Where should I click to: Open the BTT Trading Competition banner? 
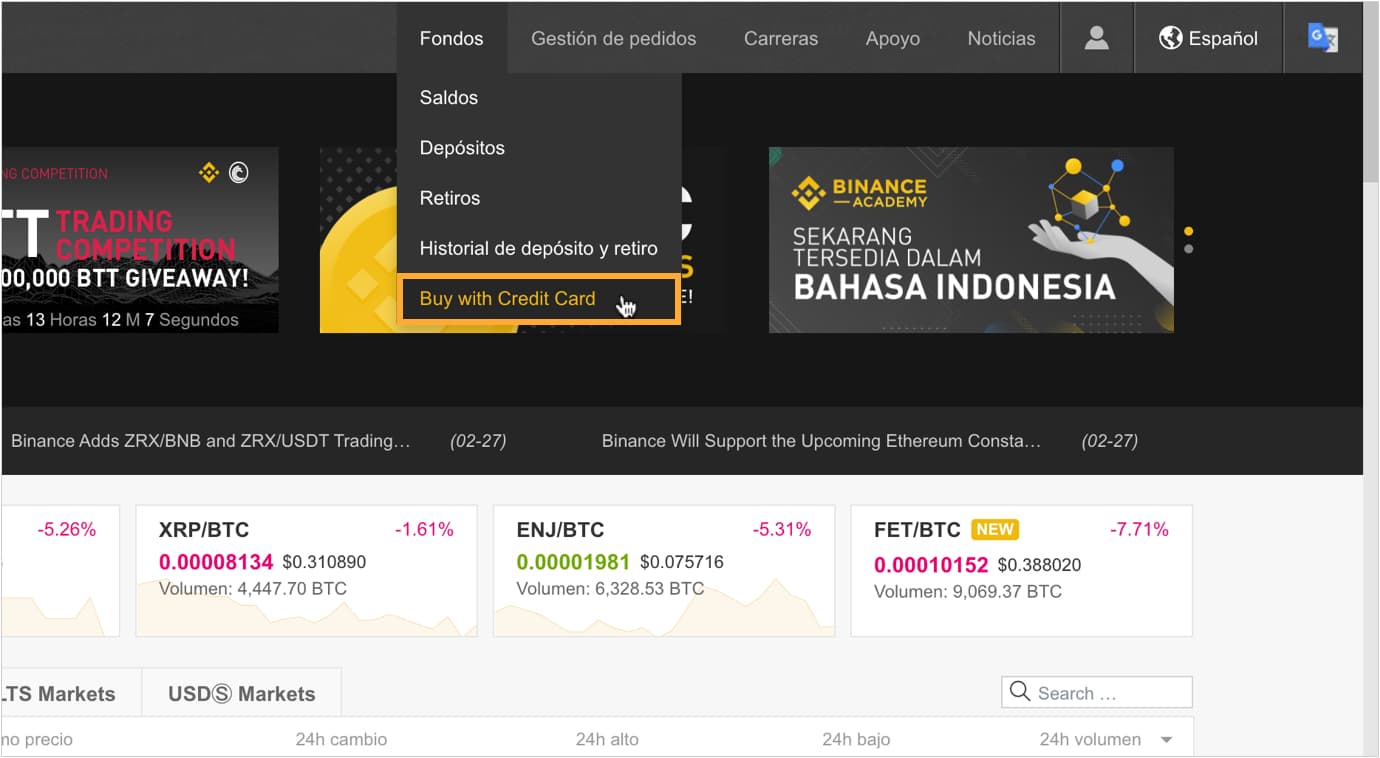[x=140, y=240]
